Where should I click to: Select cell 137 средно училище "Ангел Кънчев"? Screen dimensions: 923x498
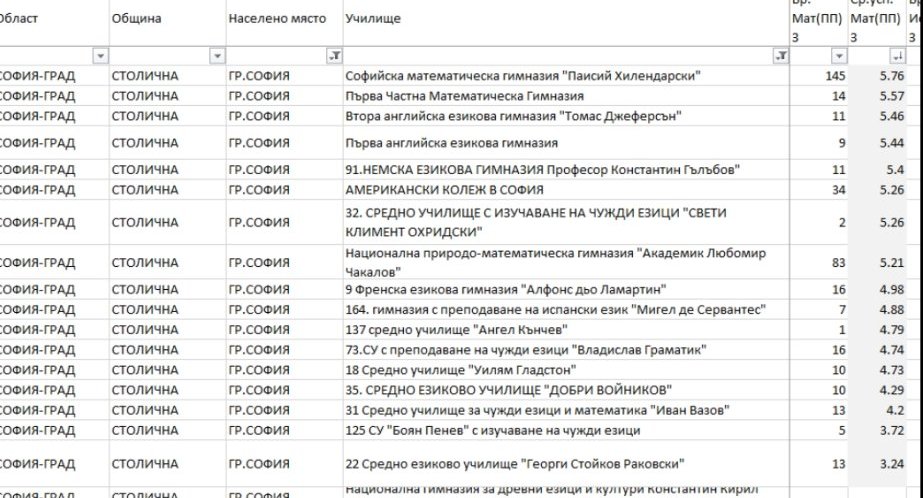click(566, 330)
